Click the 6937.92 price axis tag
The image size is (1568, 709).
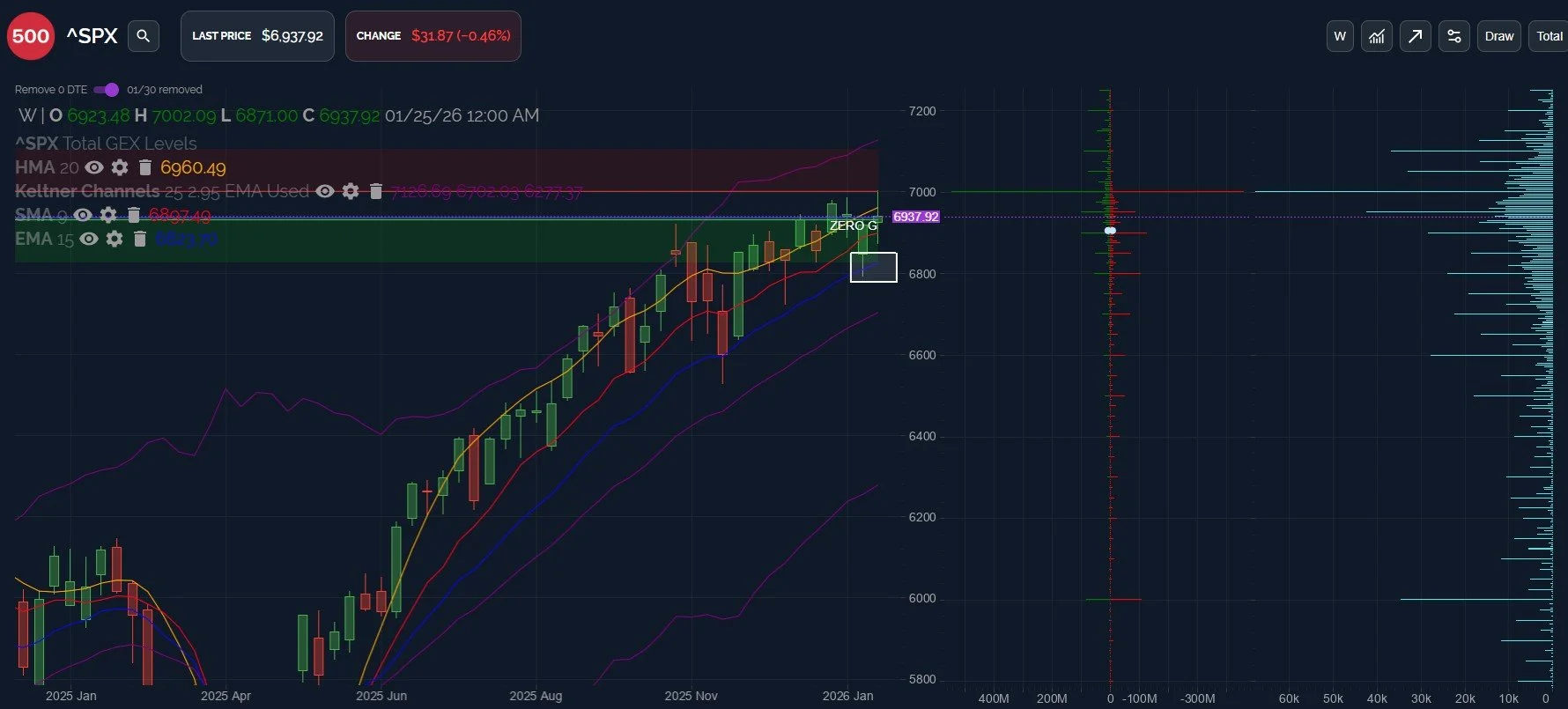tap(916, 217)
